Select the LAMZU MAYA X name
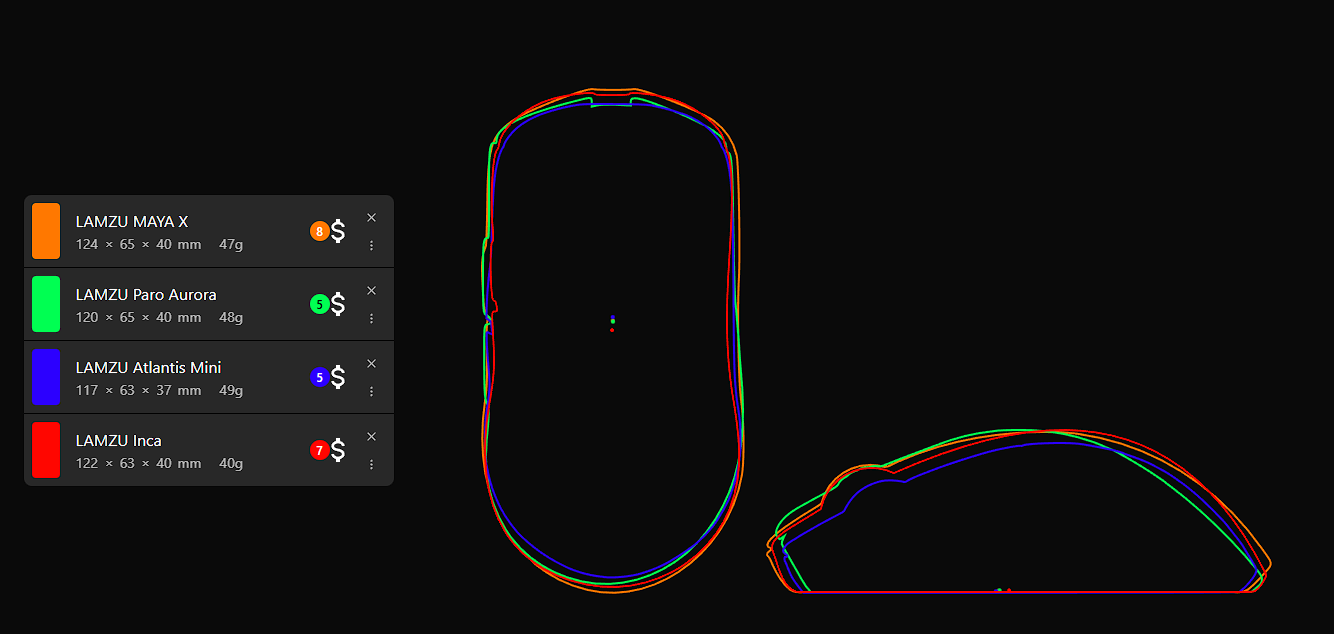This screenshot has width=1334, height=634. click(132, 222)
